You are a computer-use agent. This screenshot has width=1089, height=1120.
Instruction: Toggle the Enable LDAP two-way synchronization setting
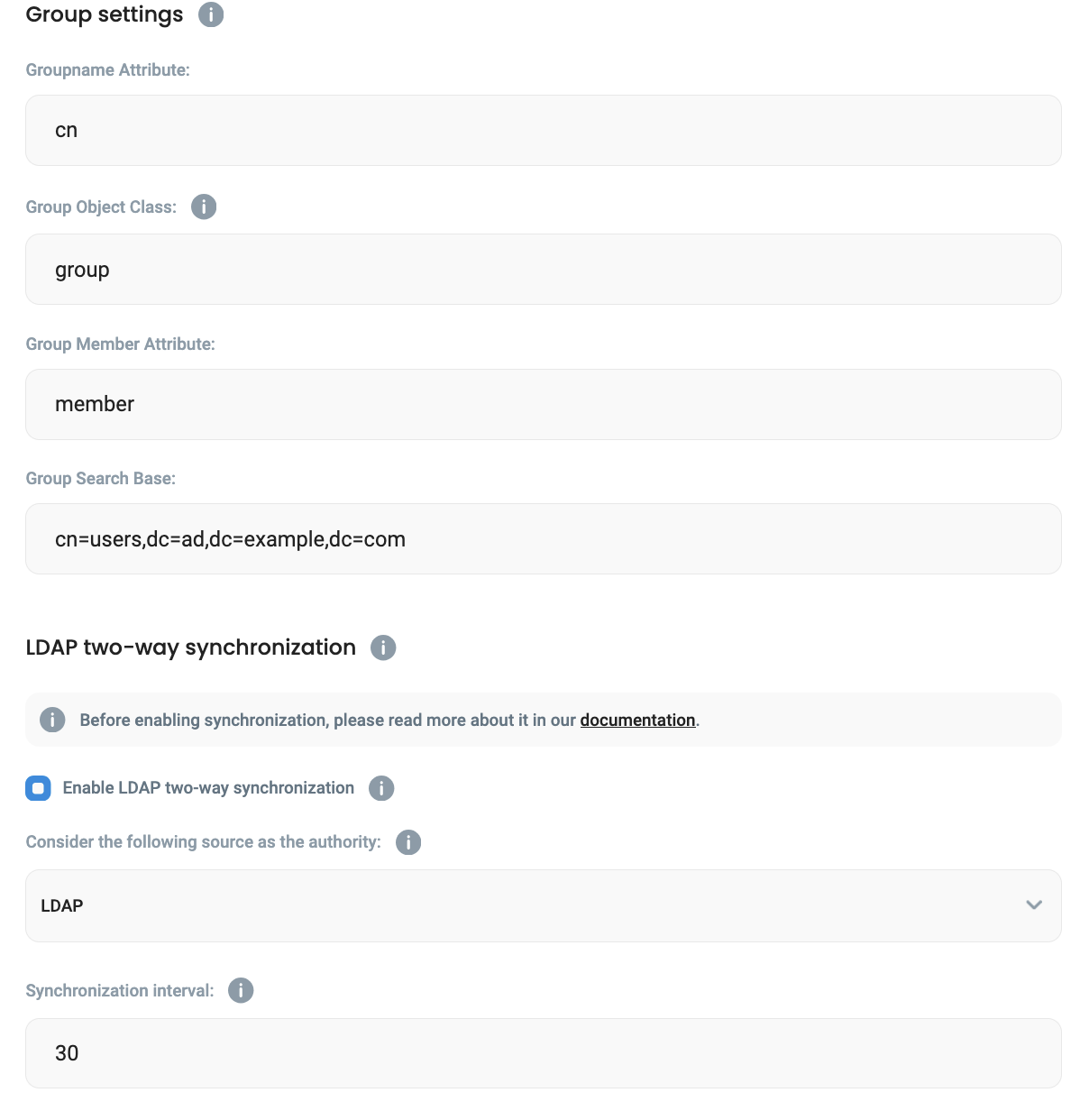pyautogui.click(x=37, y=787)
